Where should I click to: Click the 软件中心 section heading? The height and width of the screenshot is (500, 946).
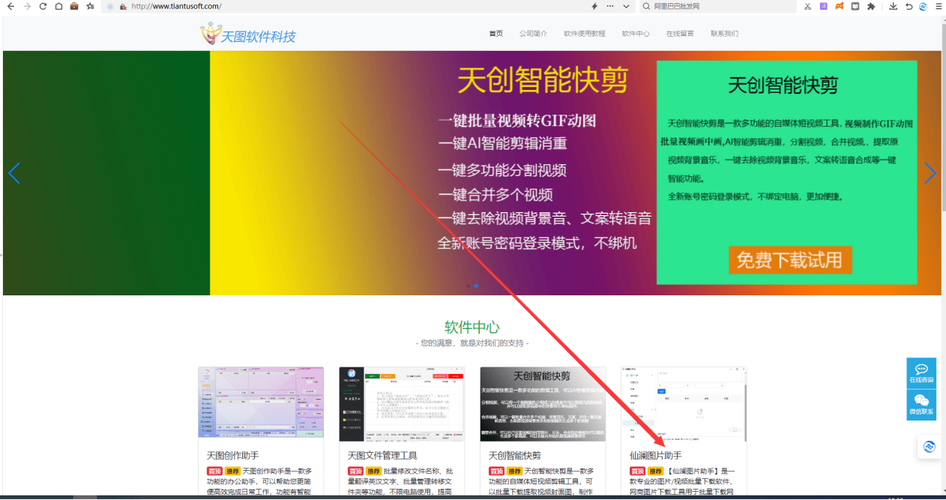[472, 328]
